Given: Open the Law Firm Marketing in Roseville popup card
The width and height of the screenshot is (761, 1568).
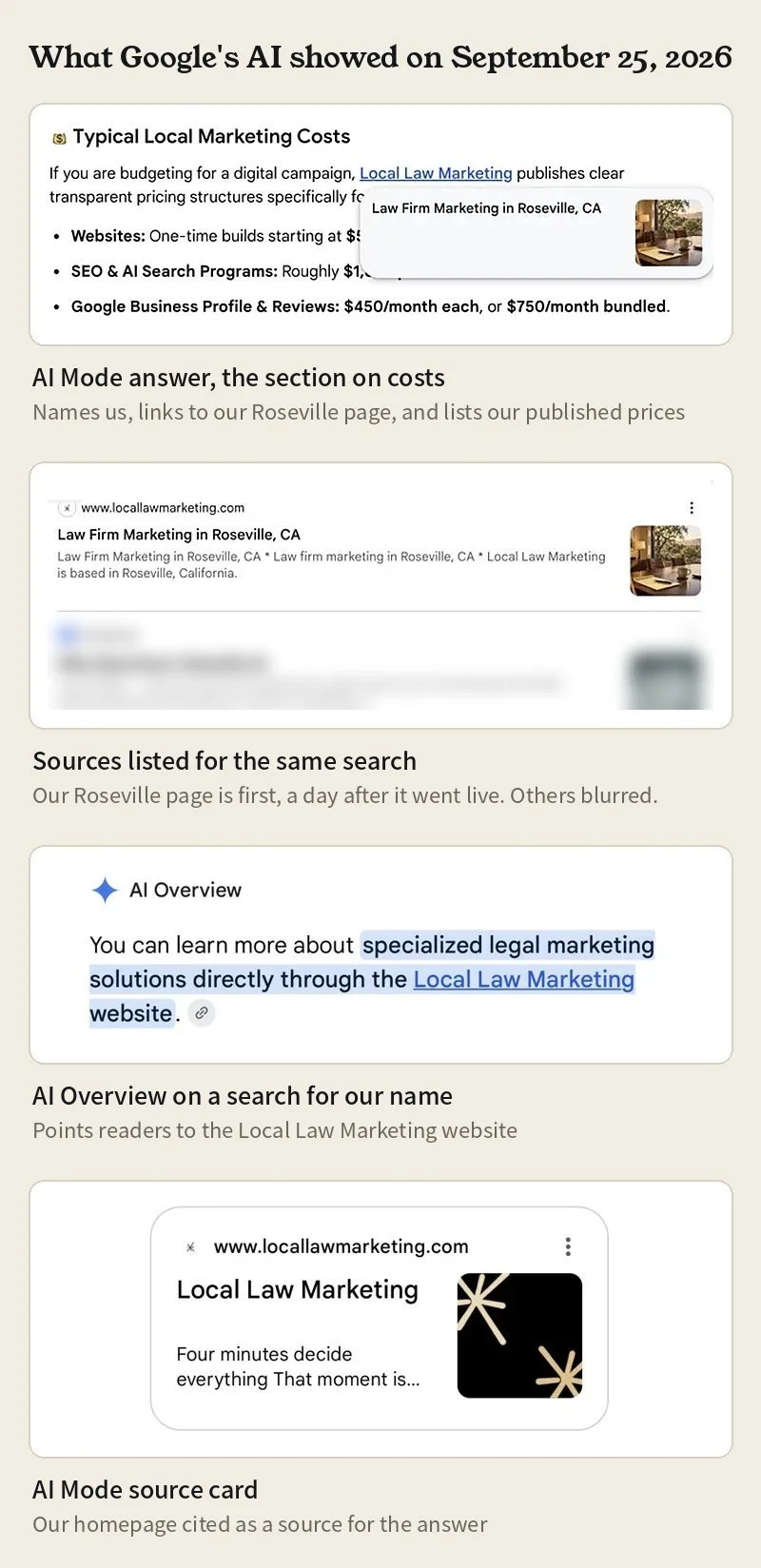Looking at the screenshot, I should [x=537, y=232].
